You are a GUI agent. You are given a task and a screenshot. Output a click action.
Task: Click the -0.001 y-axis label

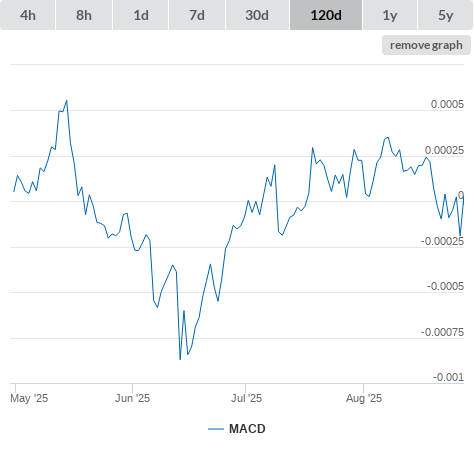448,377
